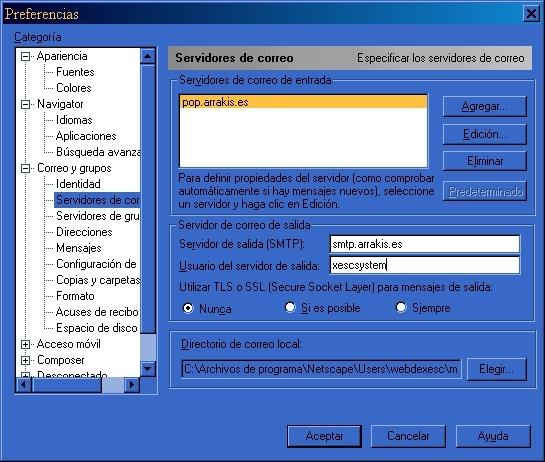Confirm settings with Aceptar

click(x=324, y=436)
